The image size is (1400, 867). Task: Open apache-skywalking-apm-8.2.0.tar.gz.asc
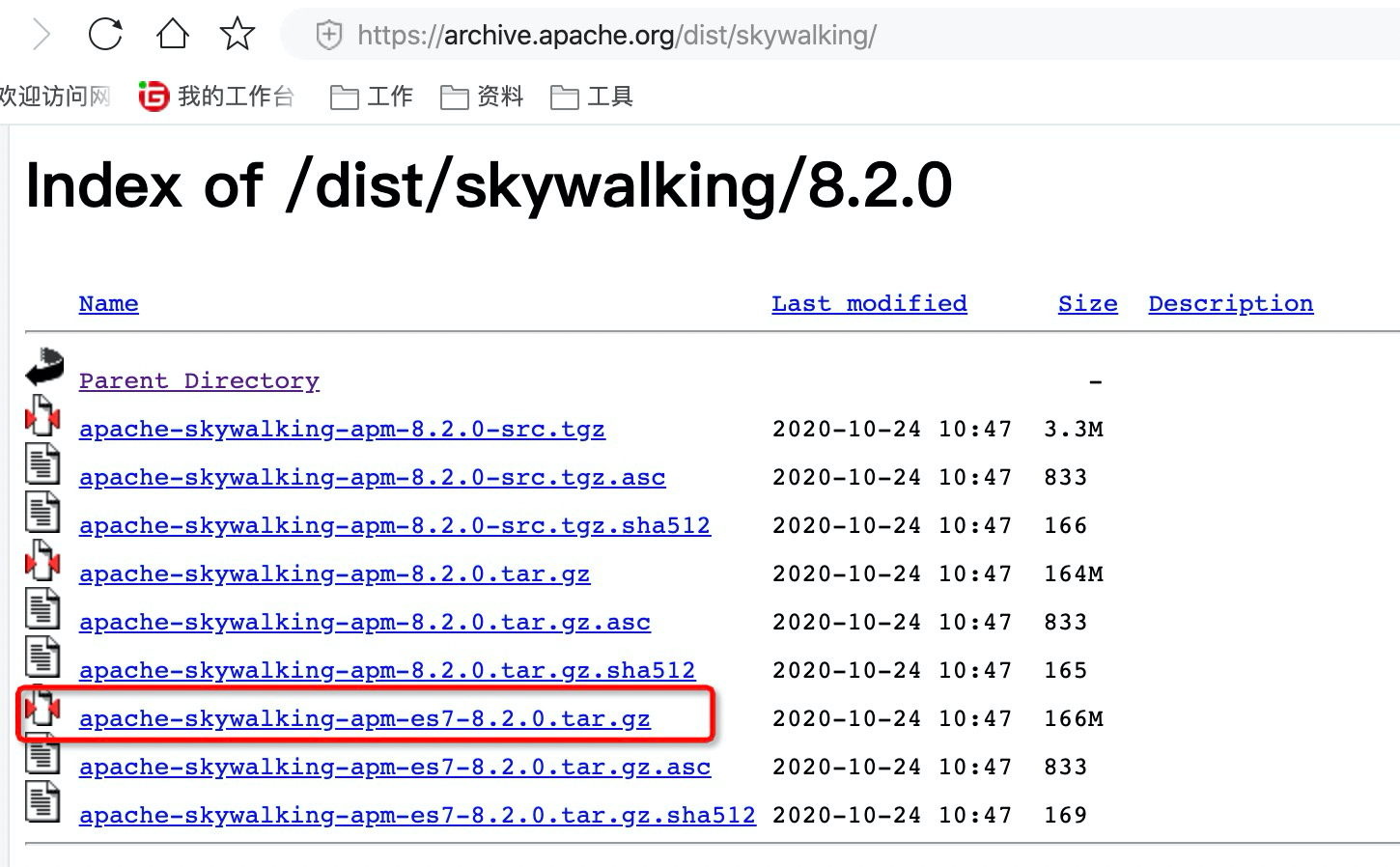(365, 622)
